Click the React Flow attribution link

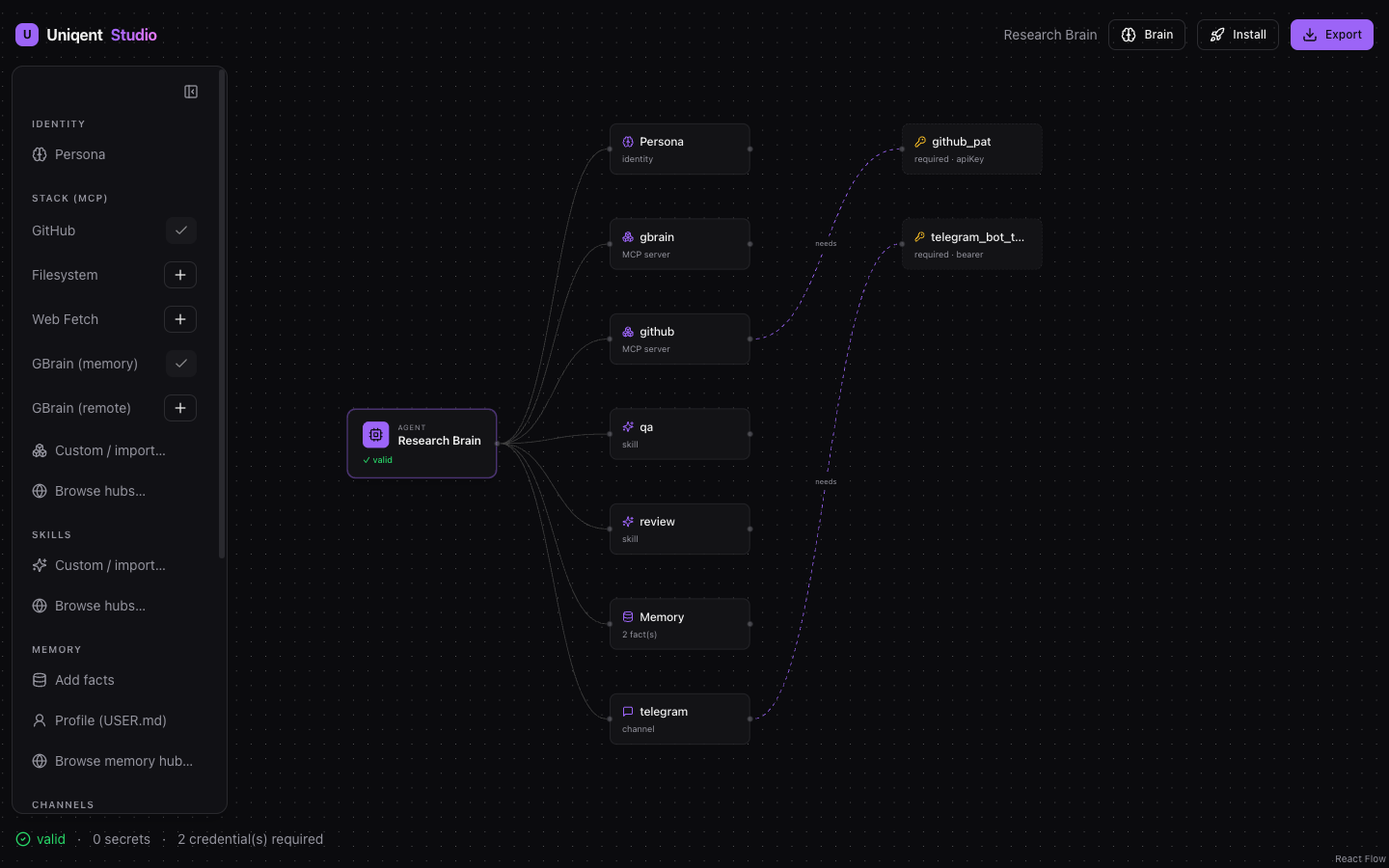tap(1360, 858)
